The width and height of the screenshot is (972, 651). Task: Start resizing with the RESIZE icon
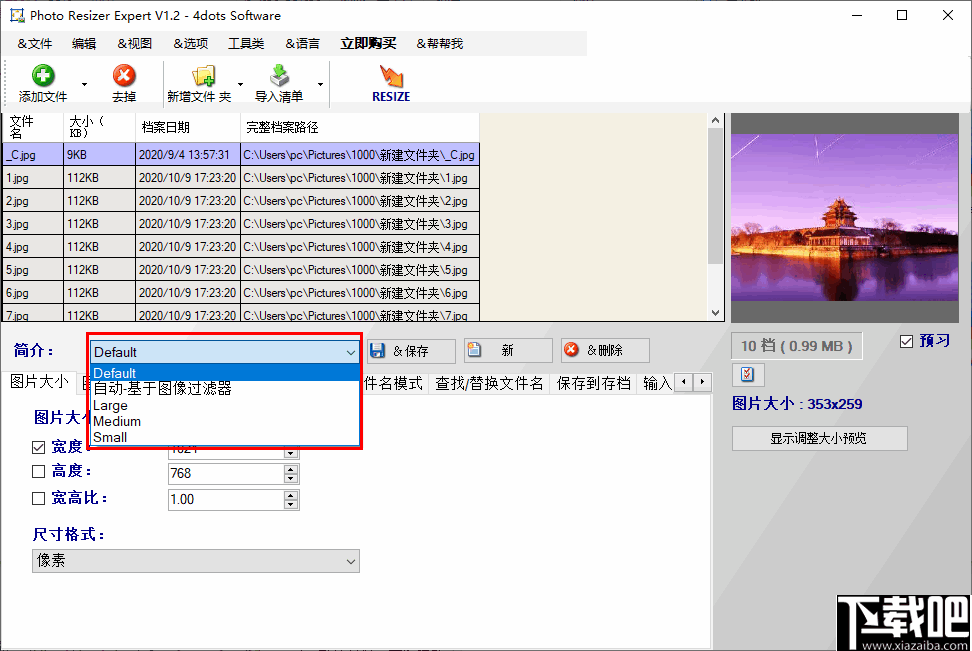(390, 77)
